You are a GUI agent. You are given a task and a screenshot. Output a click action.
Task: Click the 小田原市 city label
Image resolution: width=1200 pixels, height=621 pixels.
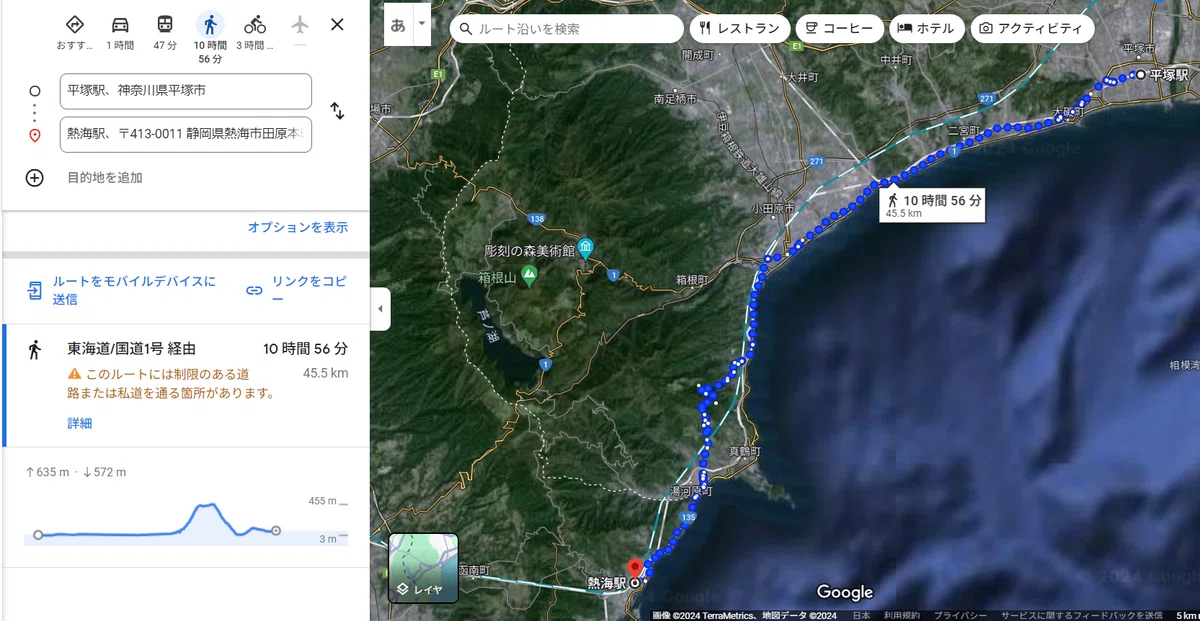click(775, 209)
